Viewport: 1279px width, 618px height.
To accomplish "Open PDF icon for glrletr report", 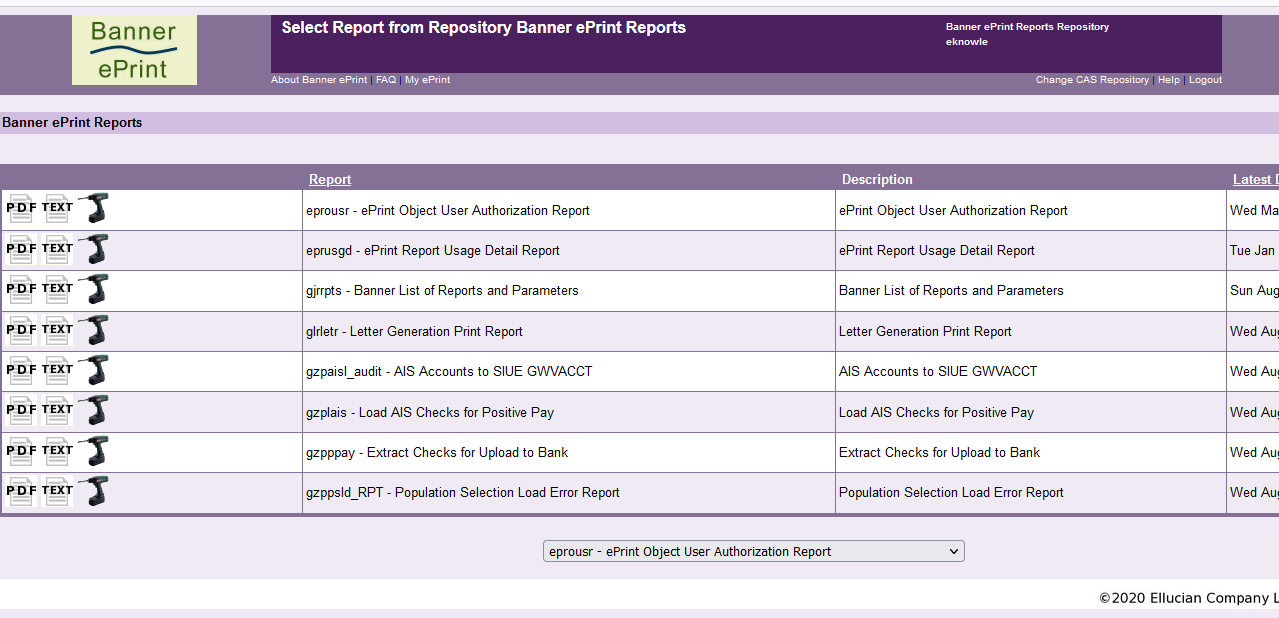I will coord(20,330).
